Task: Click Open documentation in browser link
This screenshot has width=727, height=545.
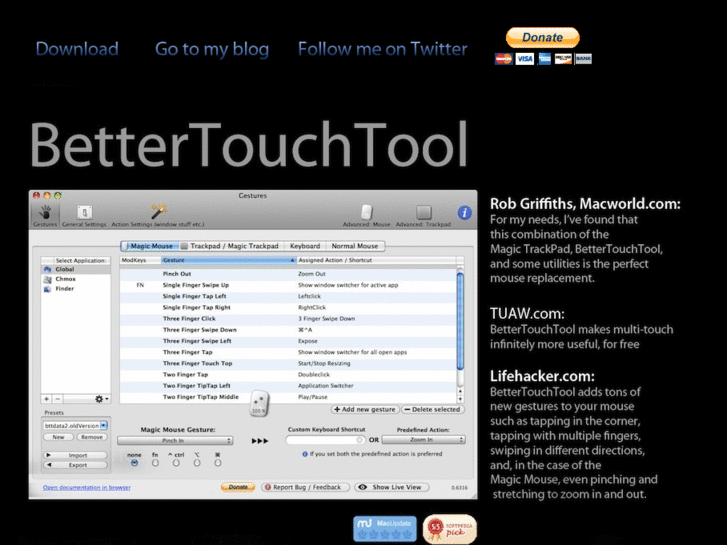Action: tap(87, 487)
